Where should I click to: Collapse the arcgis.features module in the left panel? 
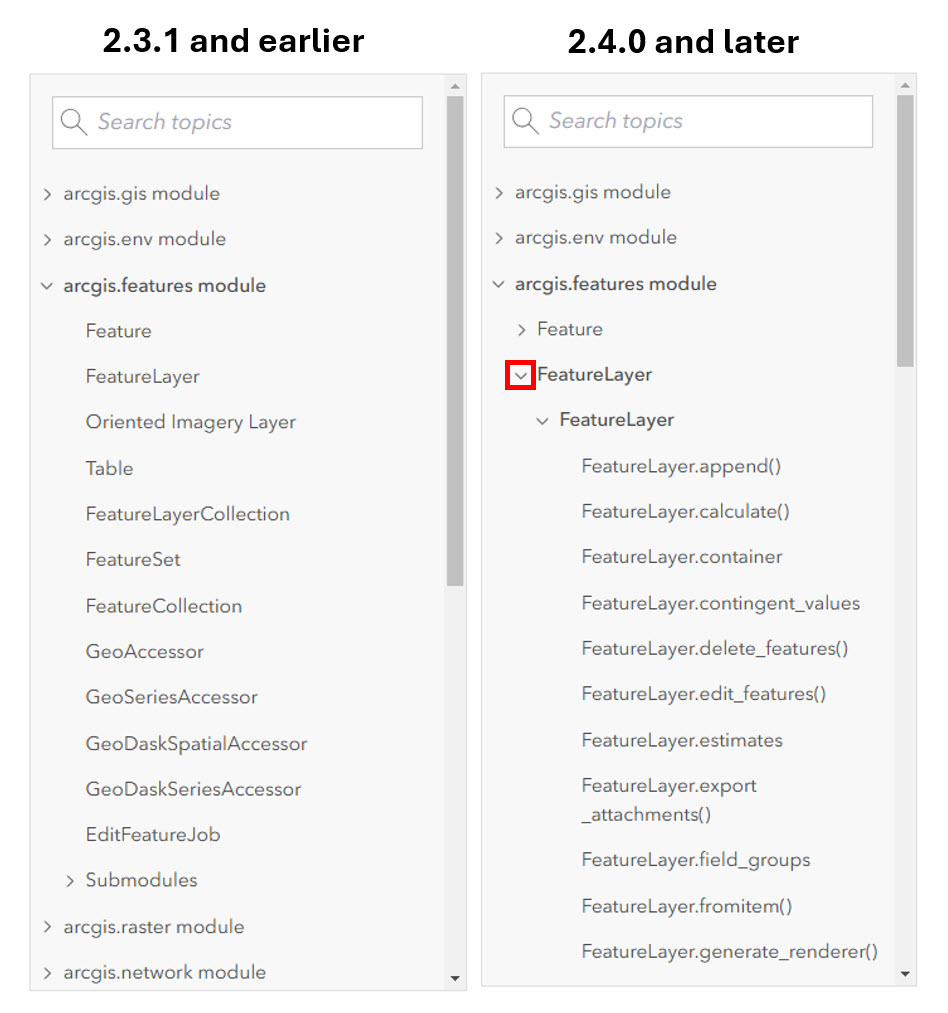47,285
